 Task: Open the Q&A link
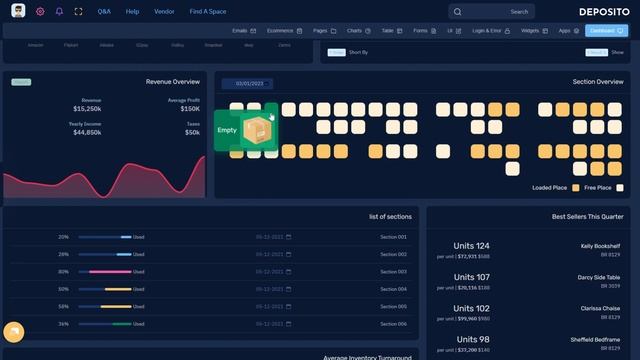[x=104, y=11]
